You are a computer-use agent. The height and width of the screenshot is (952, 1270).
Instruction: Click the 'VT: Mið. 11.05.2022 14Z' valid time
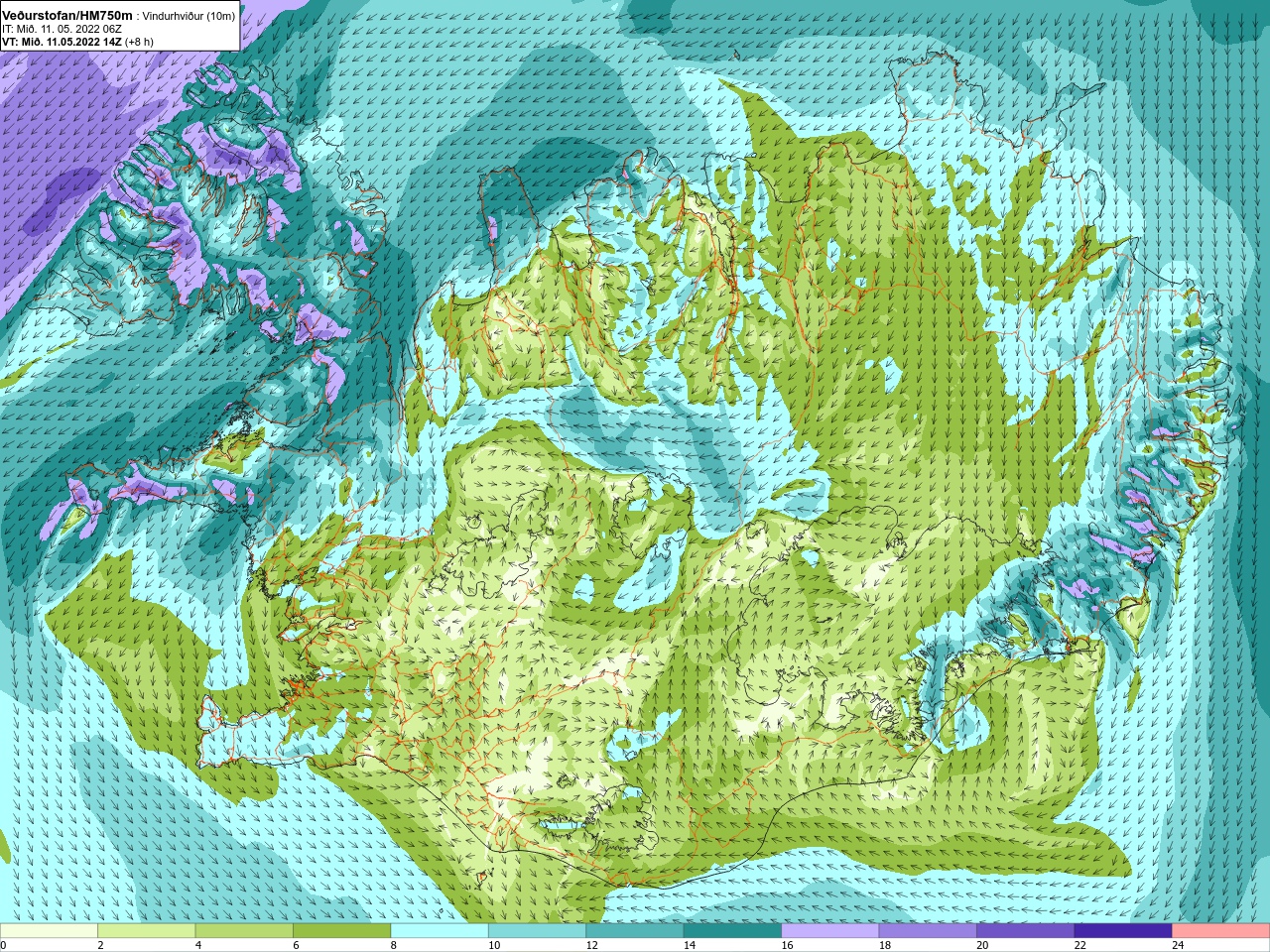[62, 43]
